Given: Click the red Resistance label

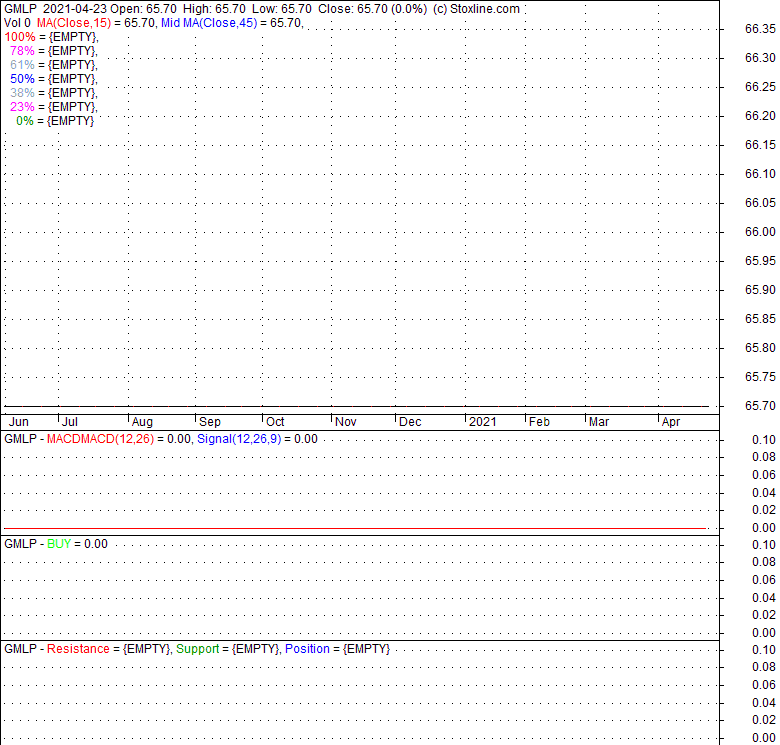Looking at the screenshot, I should (78, 649).
